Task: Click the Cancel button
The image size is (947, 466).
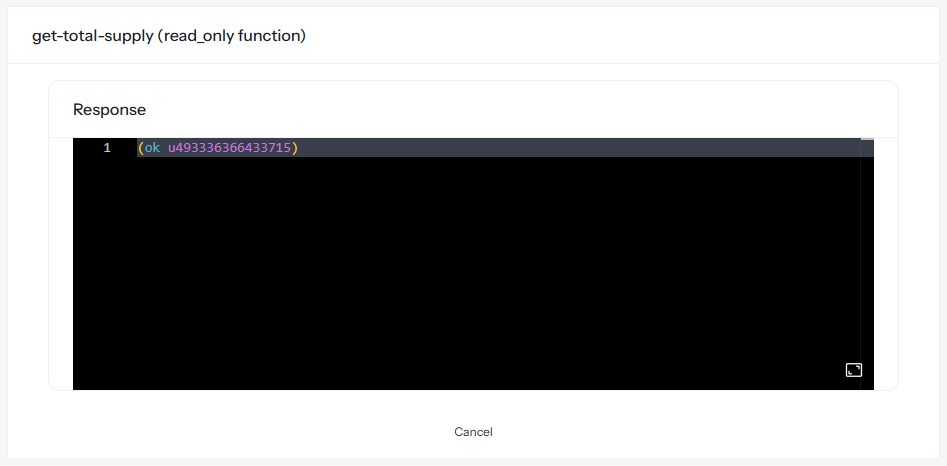Action: pyautogui.click(x=474, y=432)
